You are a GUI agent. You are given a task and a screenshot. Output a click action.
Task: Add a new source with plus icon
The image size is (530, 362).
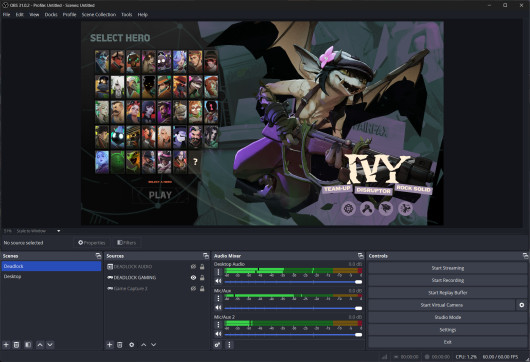point(110,345)
